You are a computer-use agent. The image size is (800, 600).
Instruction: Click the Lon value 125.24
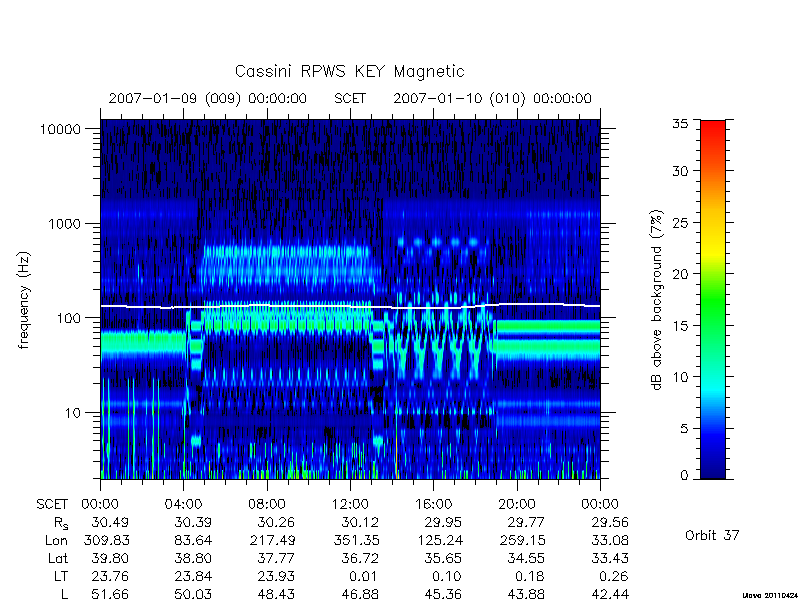click(439, 540)
